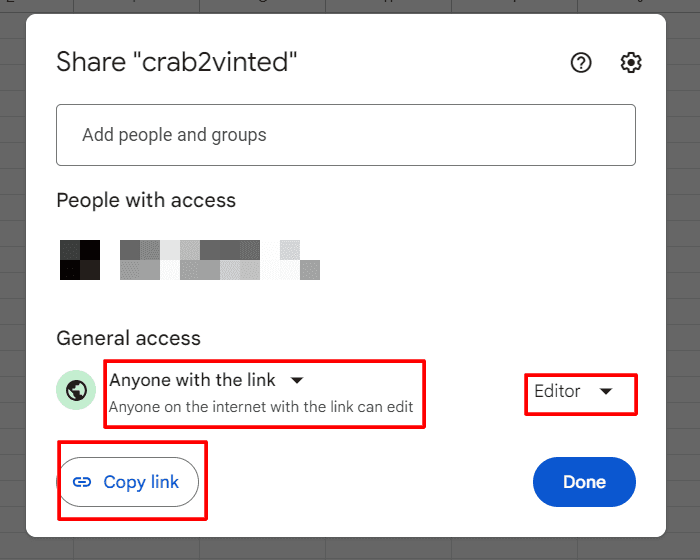Viewport: 700px width, 560px height.
Task: Focus the "Add people and groups" field
Action: (x=346, y=135)
